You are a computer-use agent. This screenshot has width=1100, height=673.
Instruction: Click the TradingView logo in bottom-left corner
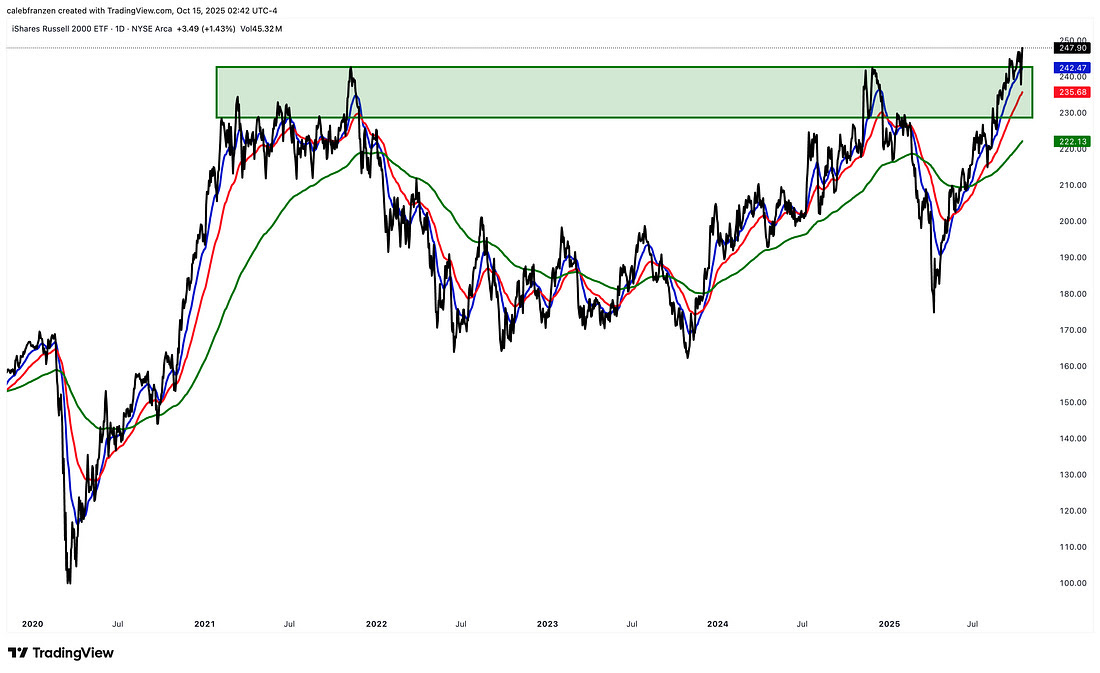coord(61,653)
